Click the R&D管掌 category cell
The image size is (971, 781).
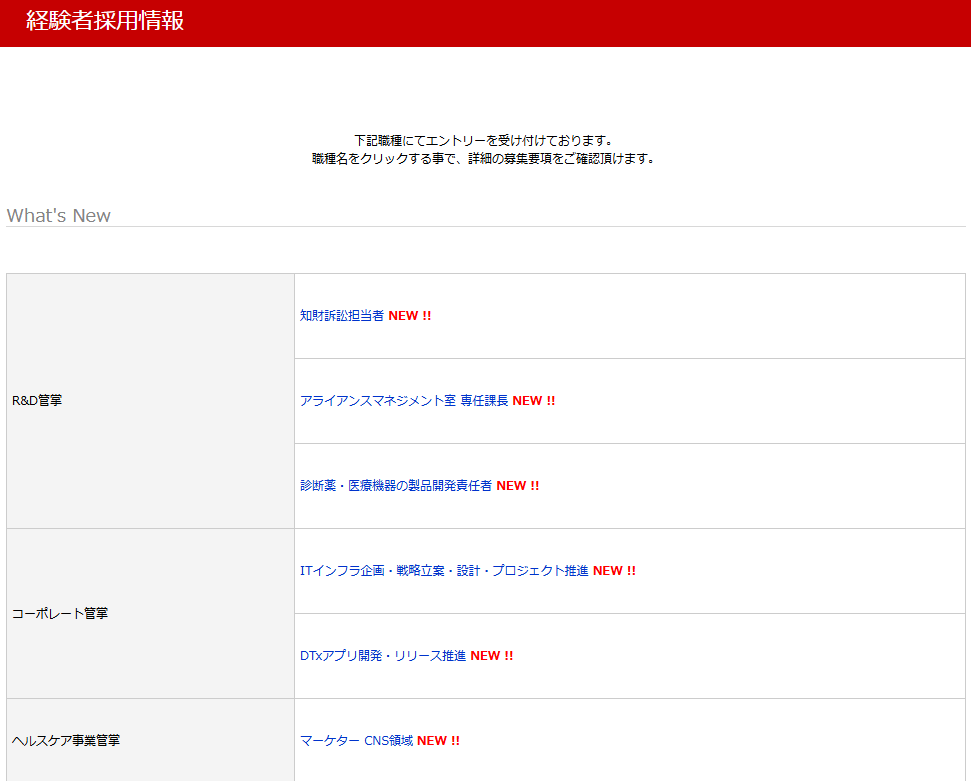click(150, 401)
